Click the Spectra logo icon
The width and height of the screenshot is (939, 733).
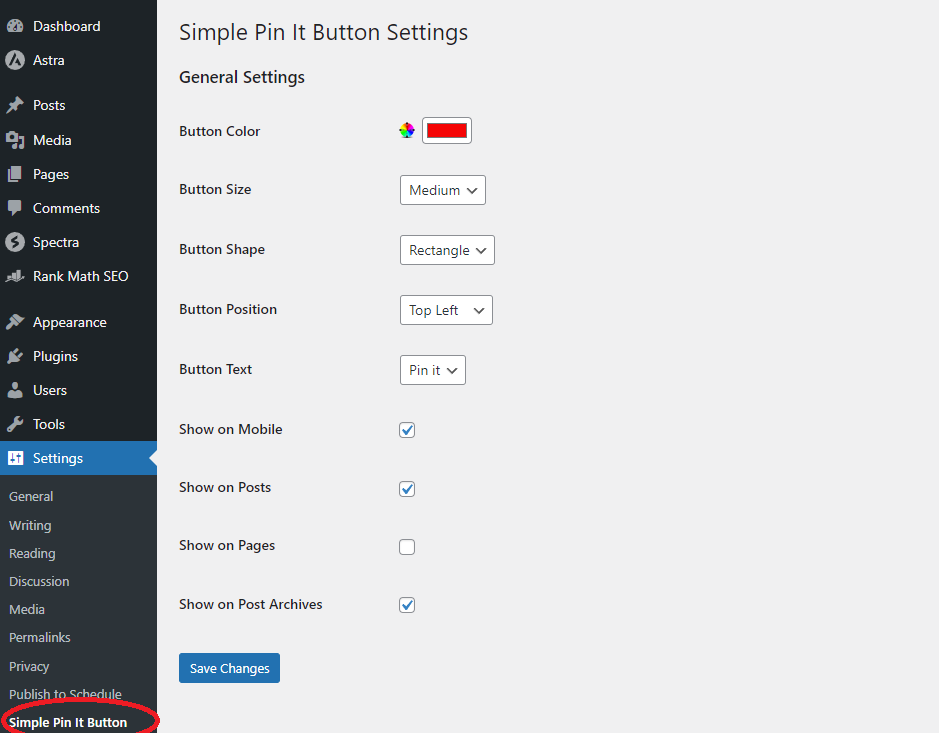pyautogui.click(x=15, y=242)
